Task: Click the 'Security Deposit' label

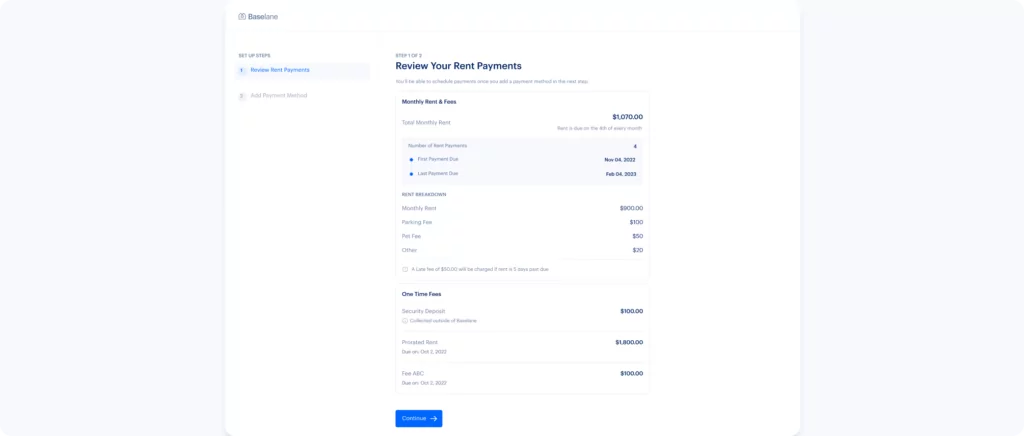Action: pyautogui.click(x=424, y=311)
